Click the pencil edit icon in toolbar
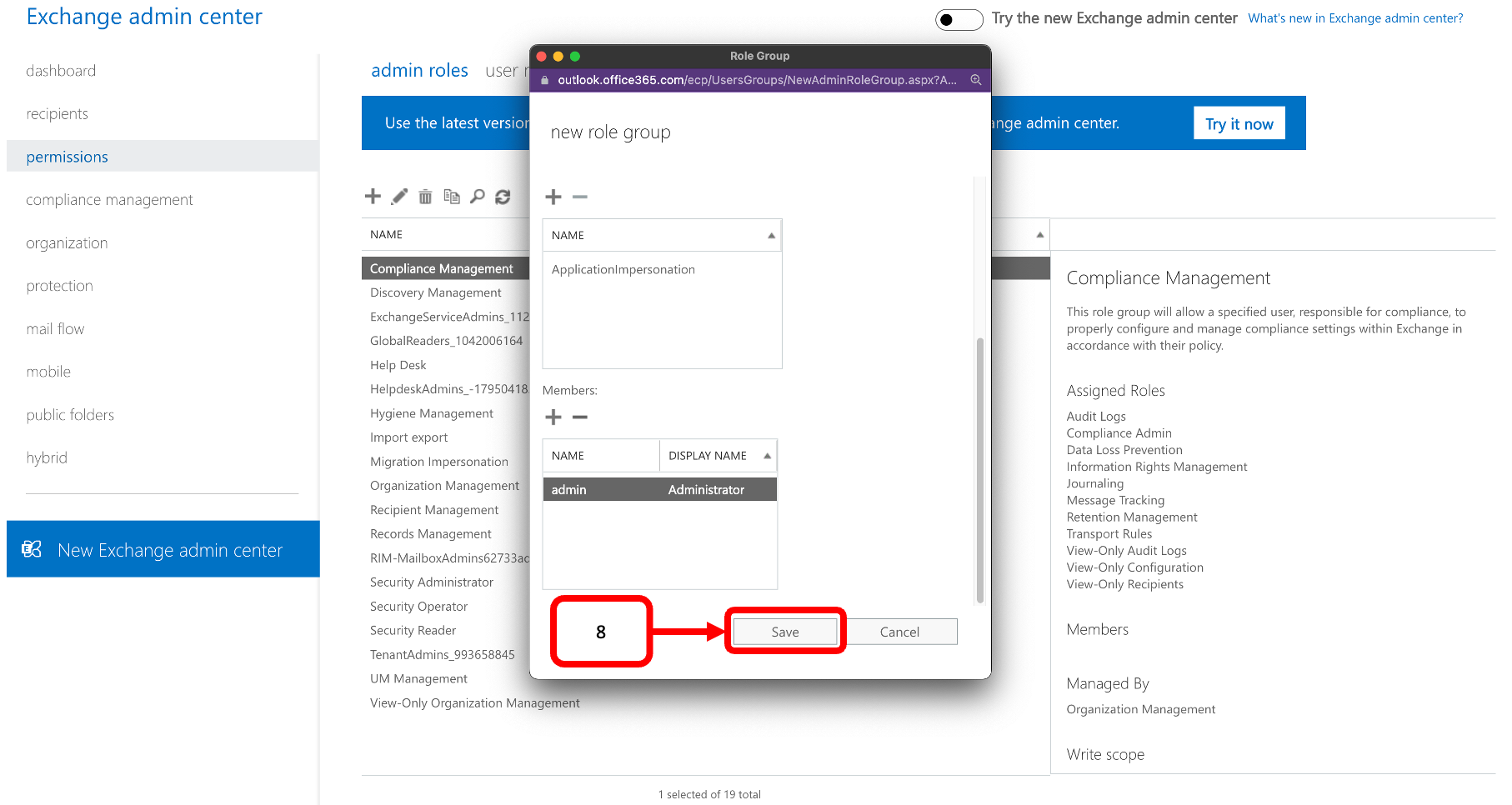 [399, 197]
